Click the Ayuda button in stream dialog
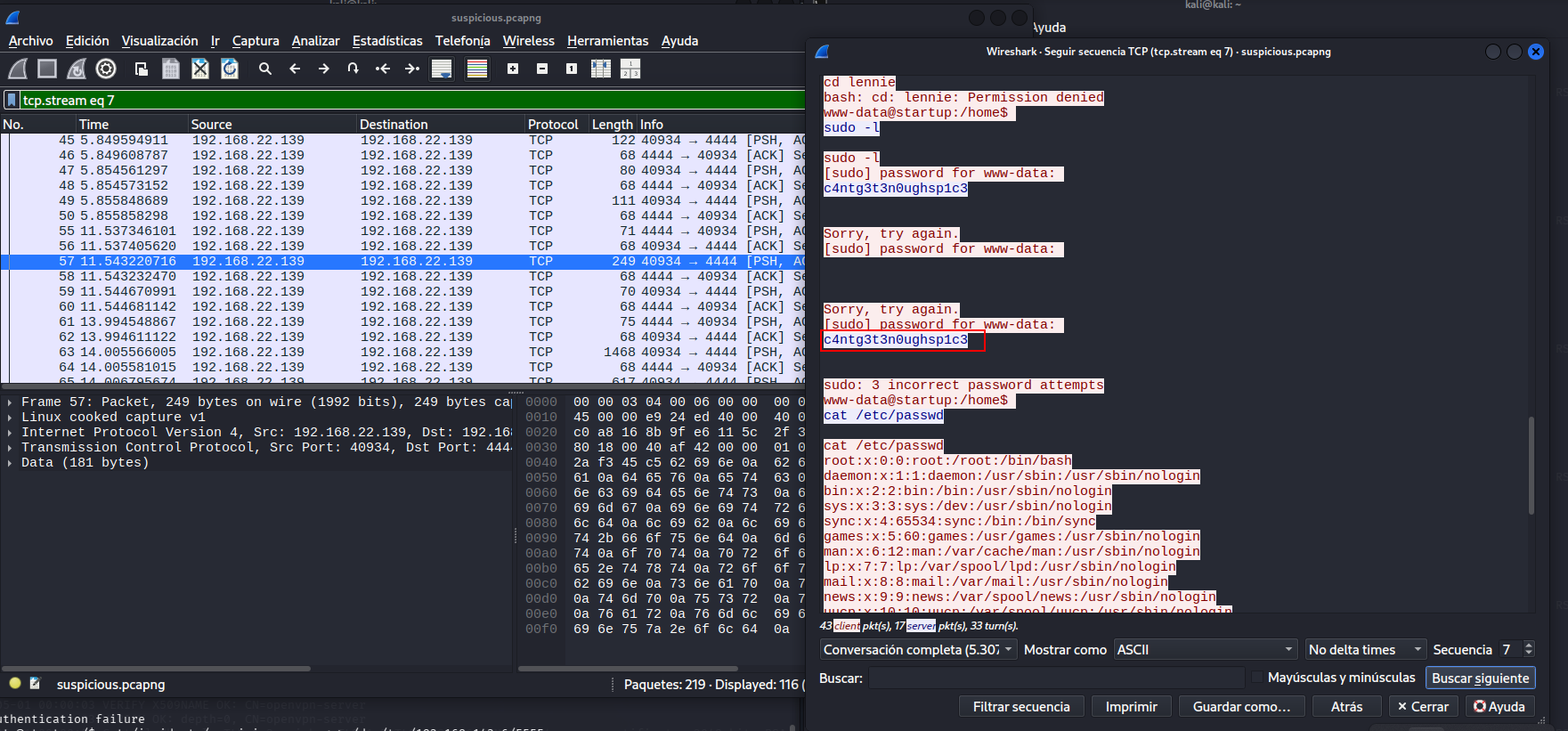Image resolution: width=1568 pixels, height=731 pixels. (1499, 706)
